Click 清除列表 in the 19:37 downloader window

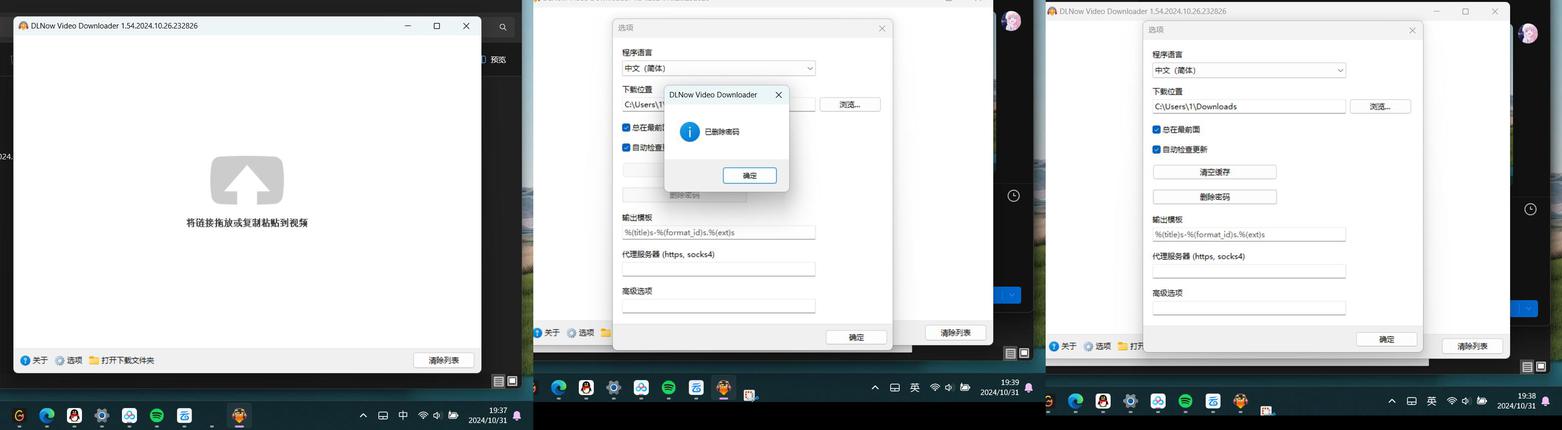pos(443,360)
